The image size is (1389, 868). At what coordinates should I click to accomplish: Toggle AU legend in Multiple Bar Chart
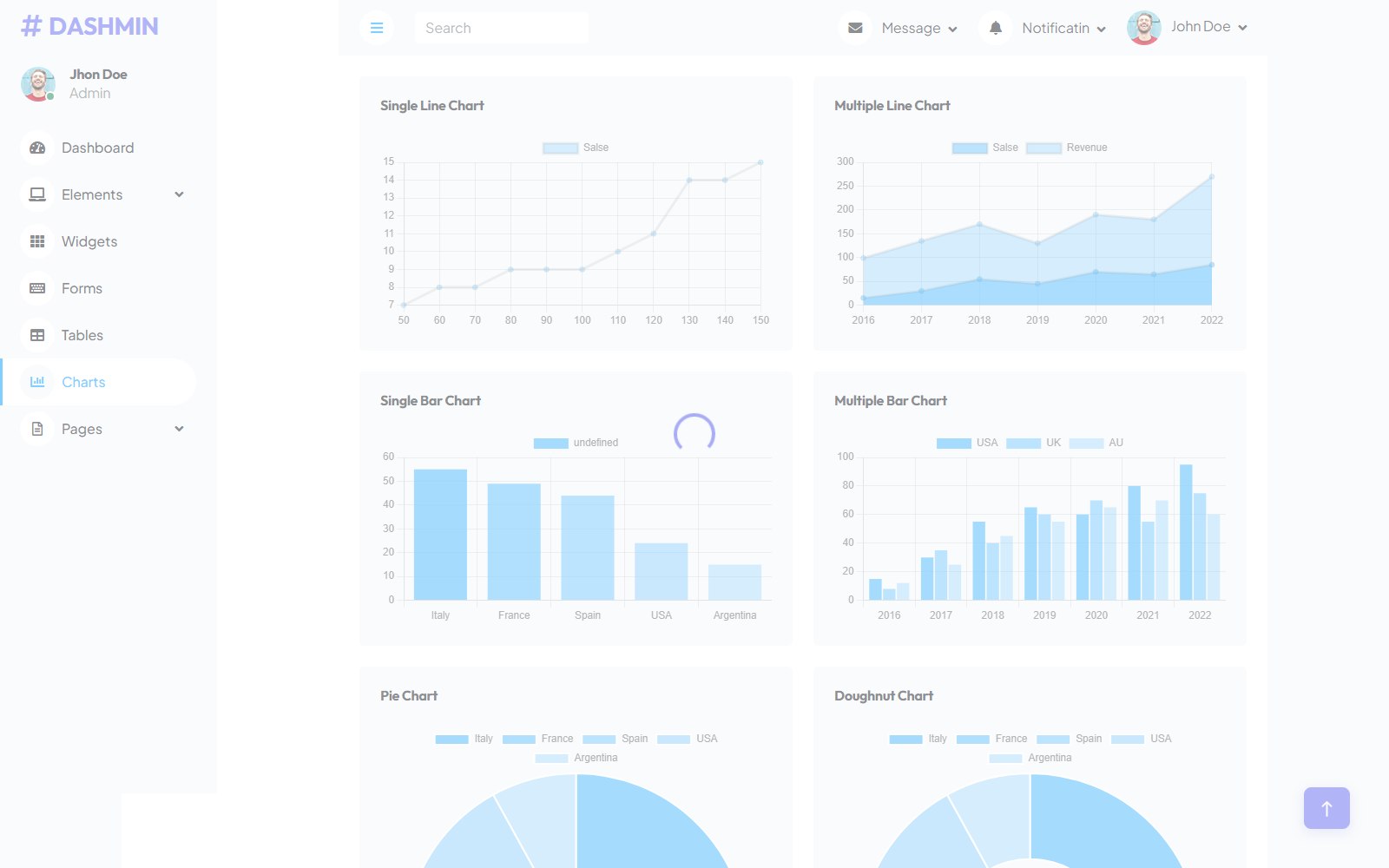tap(1096, 443)
